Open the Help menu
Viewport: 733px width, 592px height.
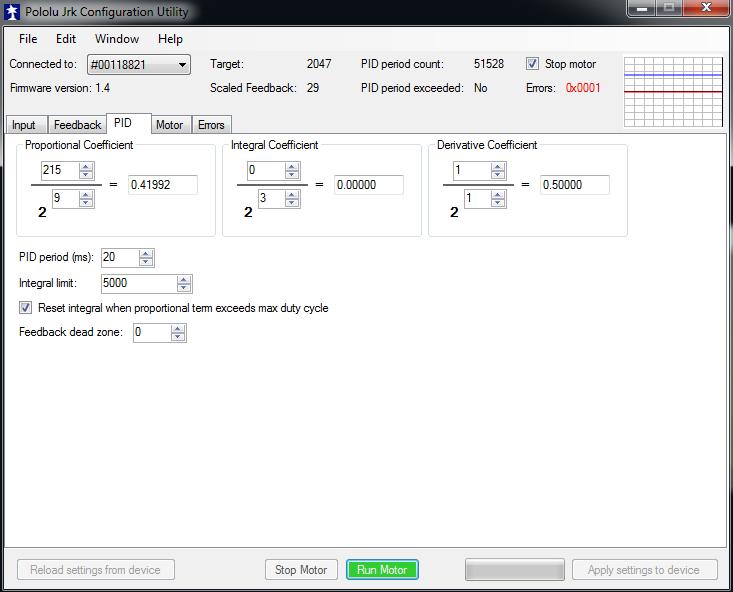(x=170, y=39)
